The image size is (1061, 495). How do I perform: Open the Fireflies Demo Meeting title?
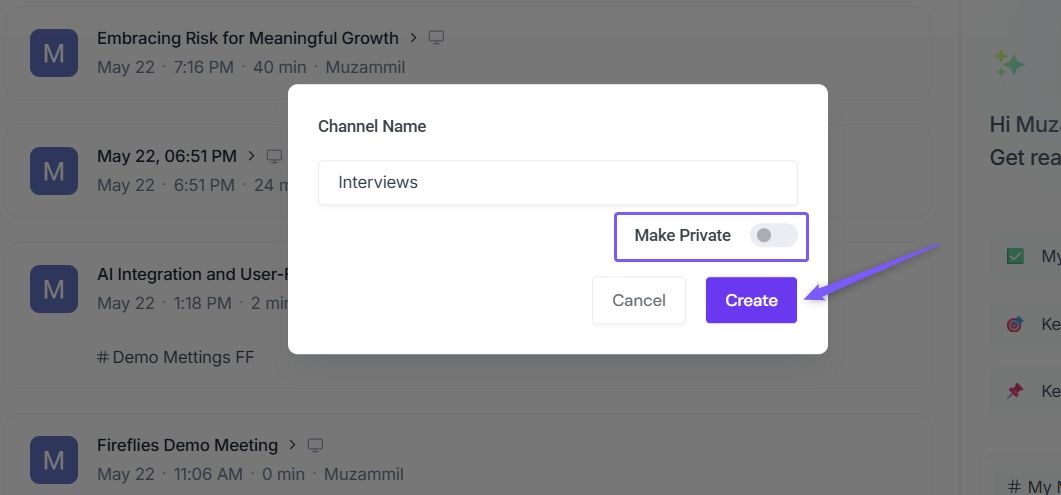click(x=187, y=445)
